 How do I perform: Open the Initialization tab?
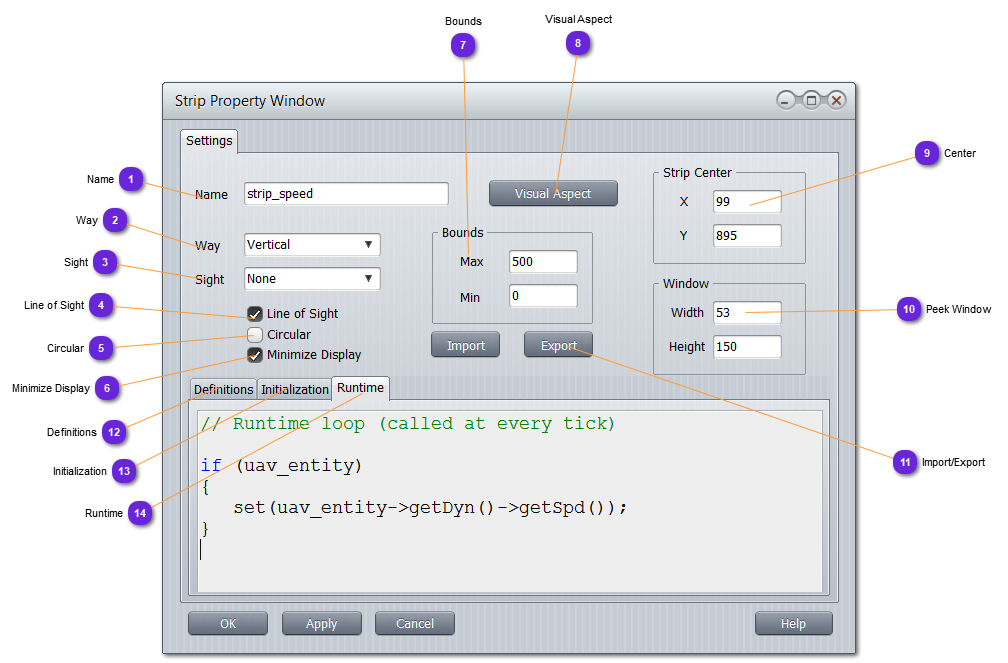point(294,390)
